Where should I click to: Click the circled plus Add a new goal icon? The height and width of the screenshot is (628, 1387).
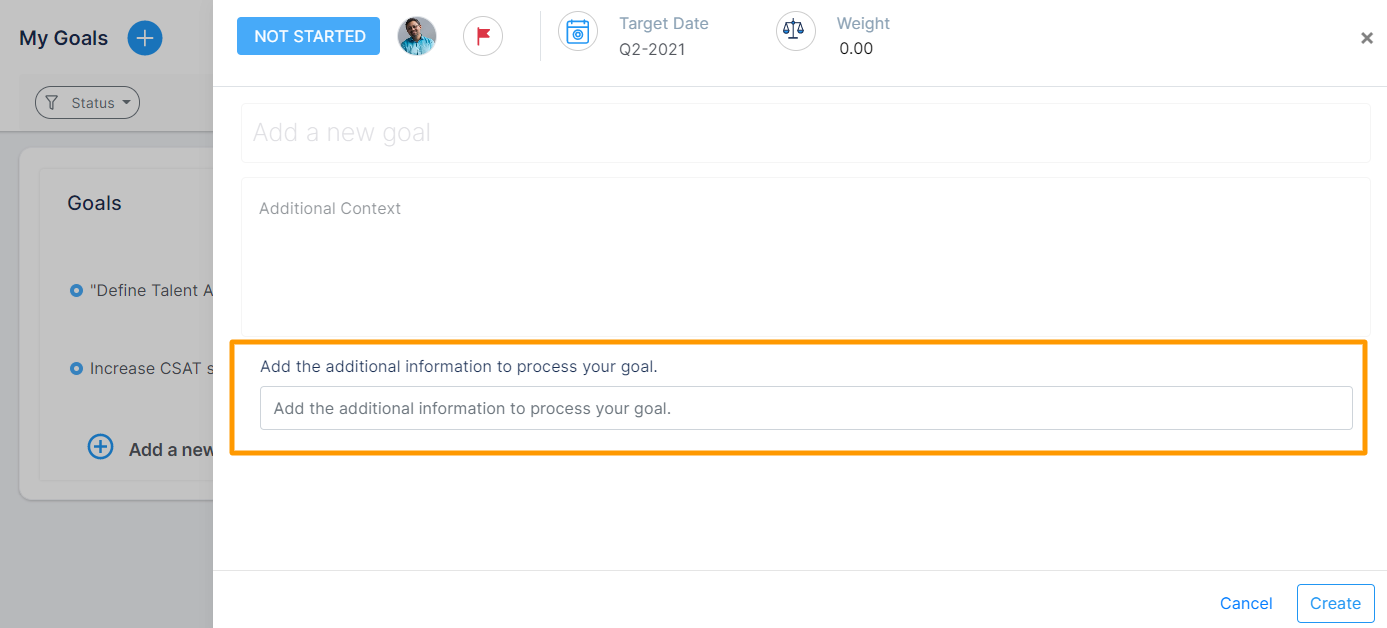[101, 447]
